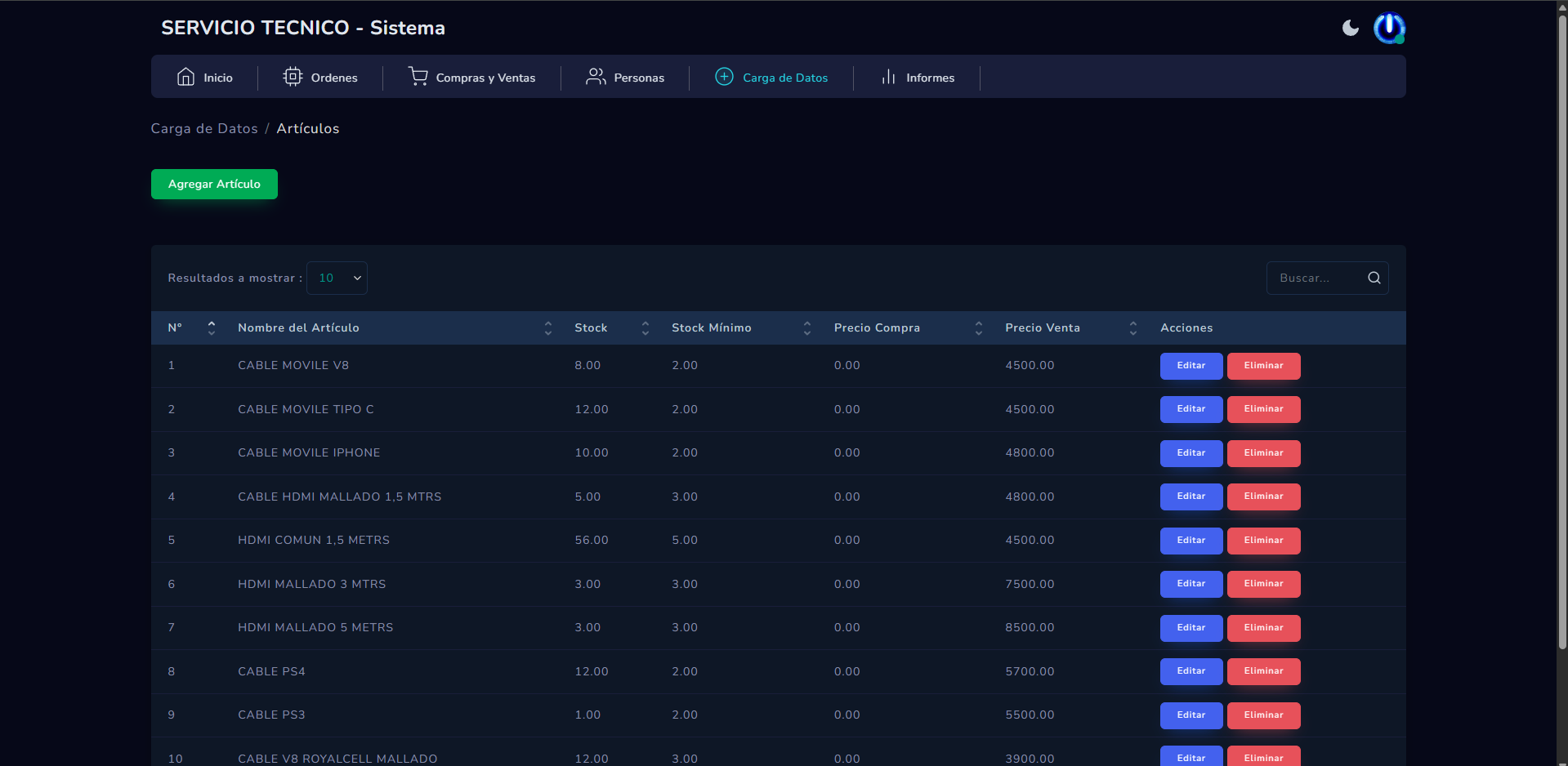Click the Ordenes chip icon

point(293,77)
